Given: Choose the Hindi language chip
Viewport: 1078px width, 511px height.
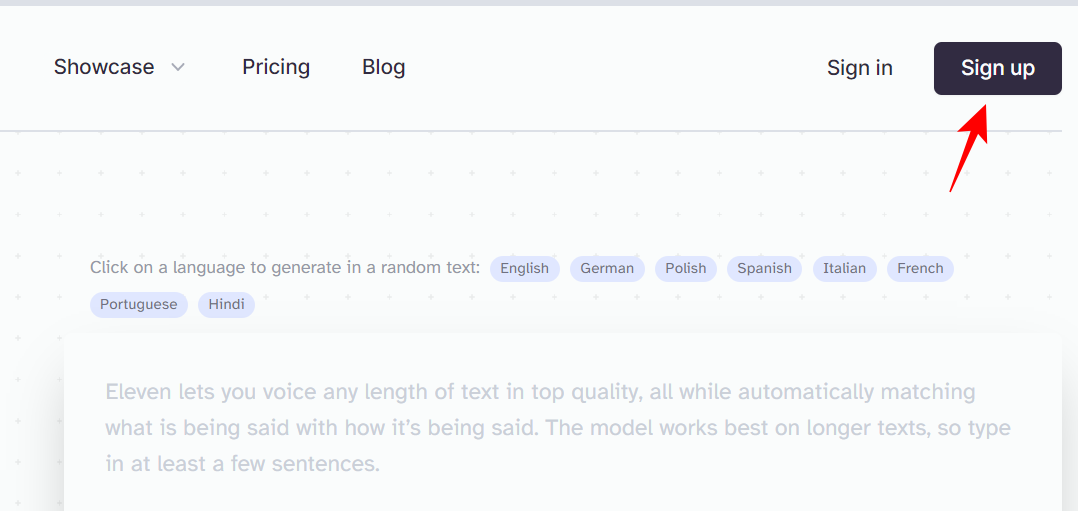Looking at the screenshot, I should 227,304.
